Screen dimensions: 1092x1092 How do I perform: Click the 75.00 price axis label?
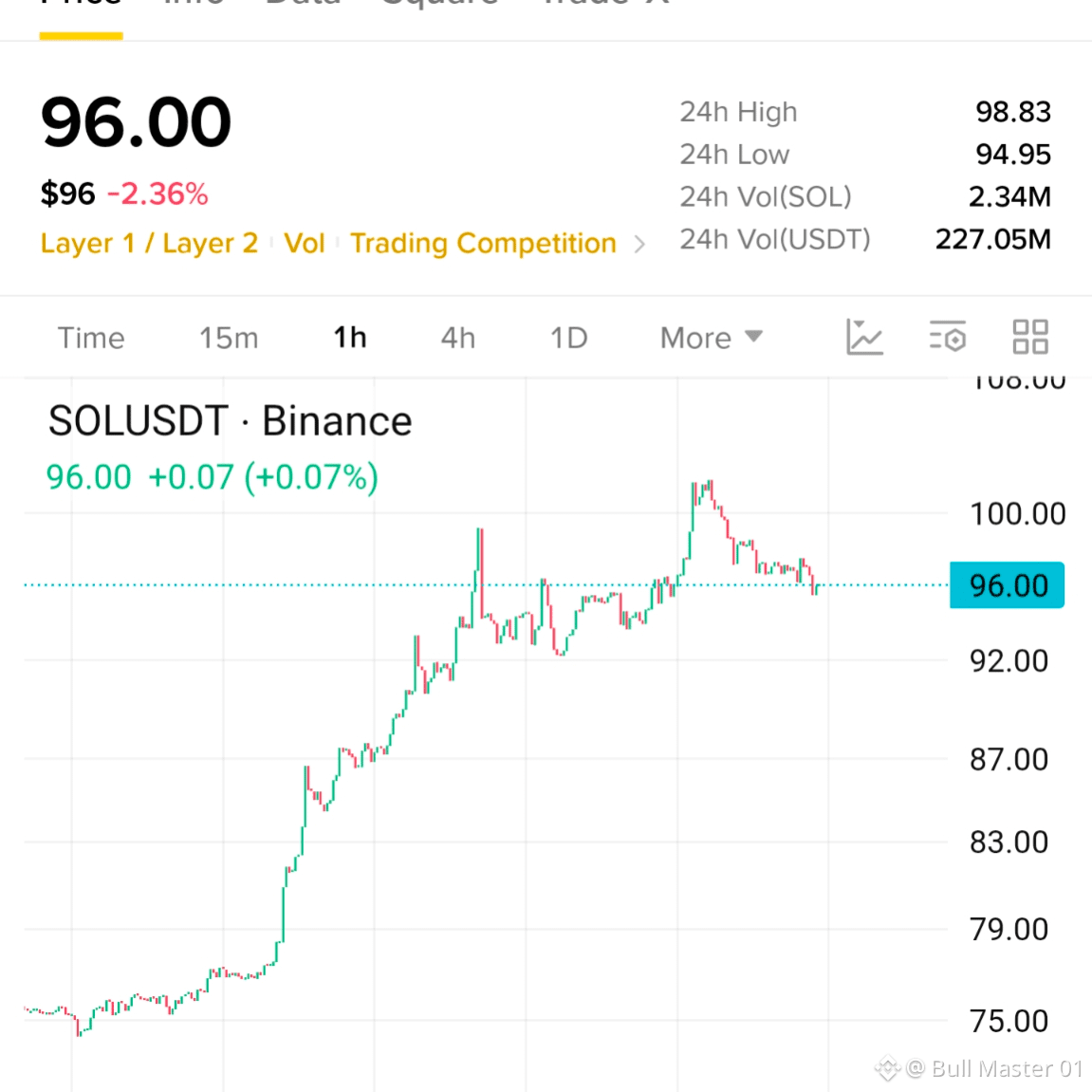click(x=1009, y=1021)
